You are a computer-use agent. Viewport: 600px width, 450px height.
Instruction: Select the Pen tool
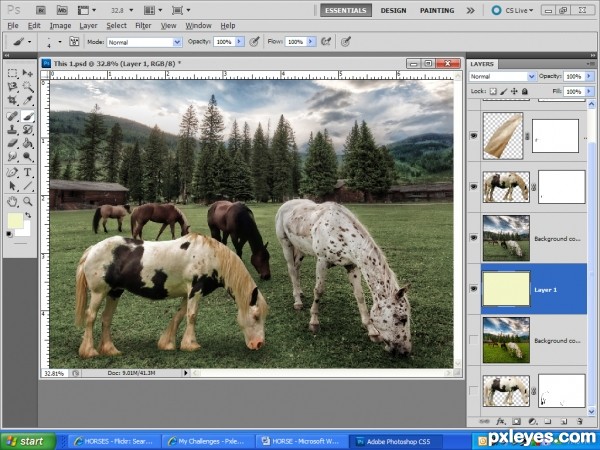coord(12,172)
